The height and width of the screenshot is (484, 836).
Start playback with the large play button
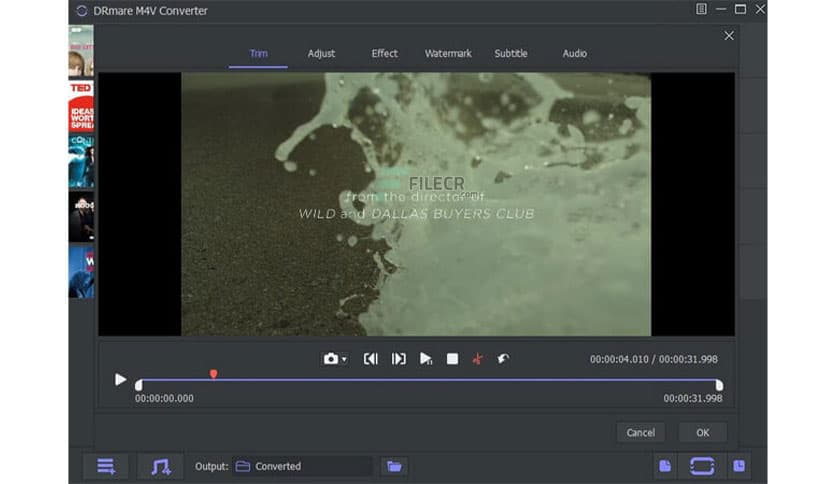point(120,380)
